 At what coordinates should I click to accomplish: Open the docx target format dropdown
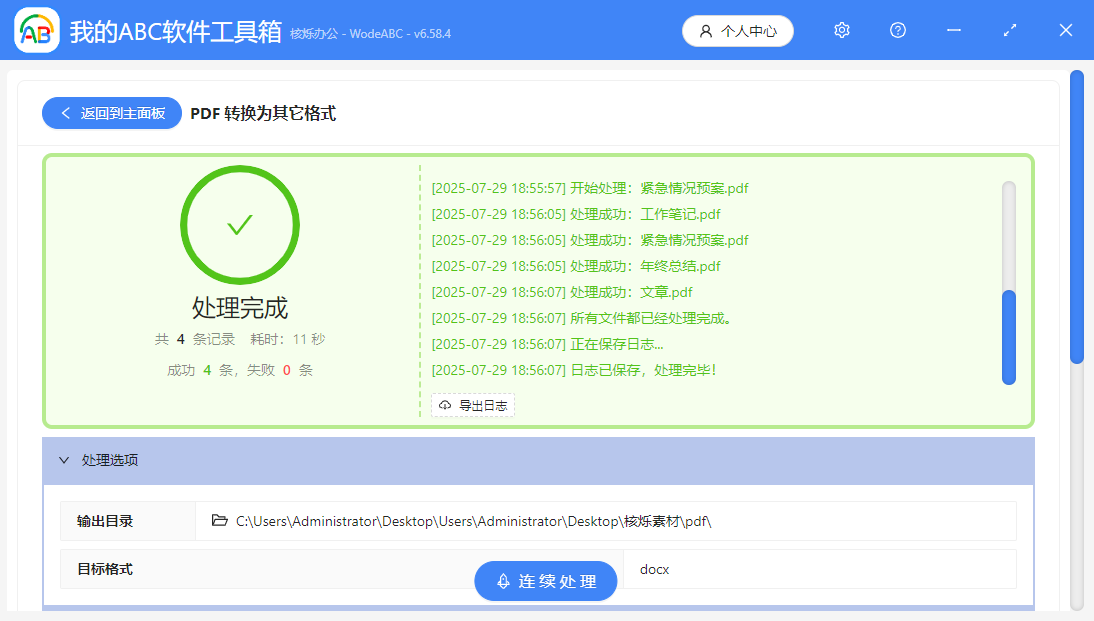[x=820, y=569]
